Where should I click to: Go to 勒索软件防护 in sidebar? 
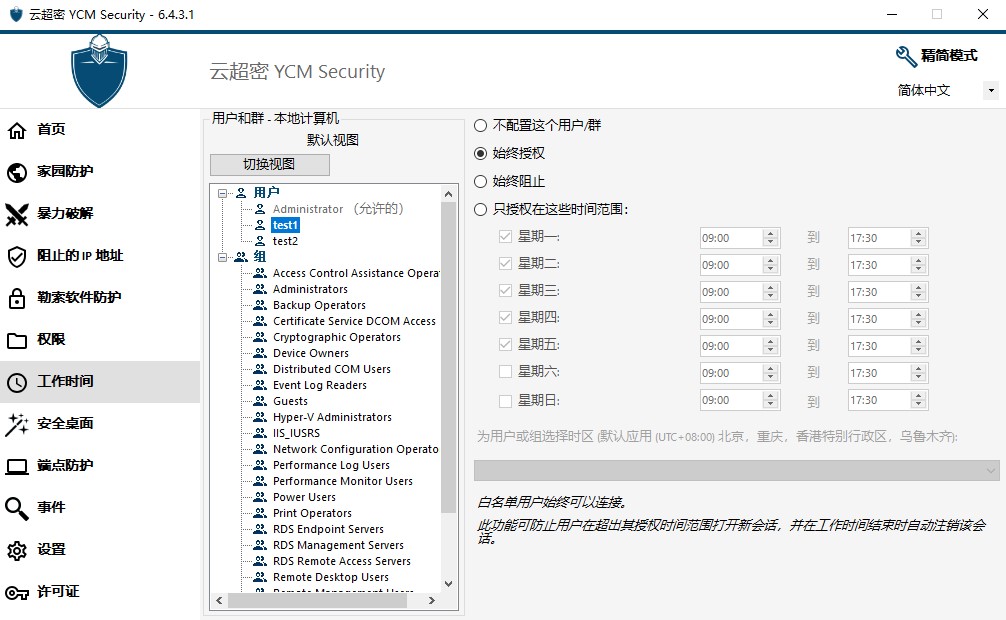tap(99, 298)
